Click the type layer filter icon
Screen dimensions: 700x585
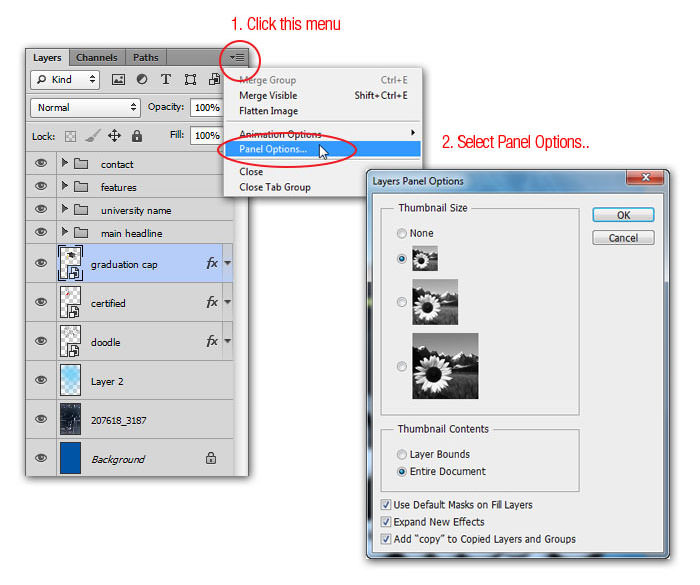click(166, 80)
